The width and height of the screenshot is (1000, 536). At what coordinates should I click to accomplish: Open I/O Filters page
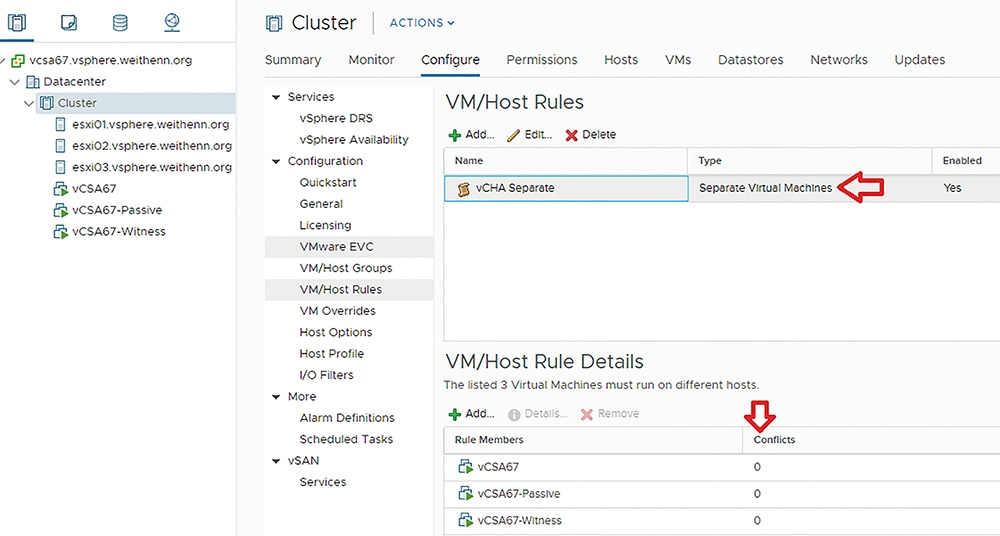pos(326,375)
